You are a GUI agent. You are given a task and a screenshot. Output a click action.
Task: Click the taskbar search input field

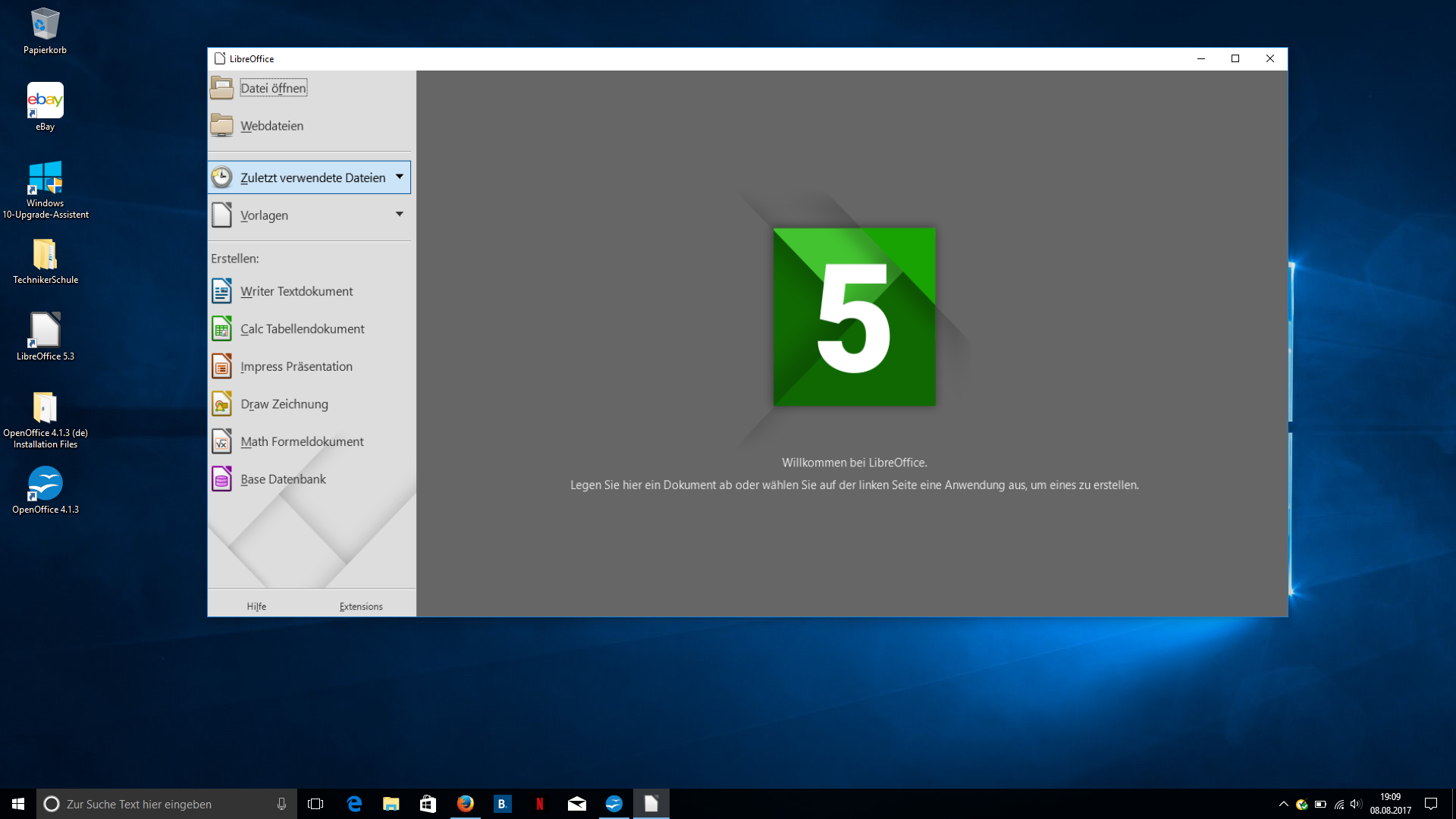click(167, 804)
